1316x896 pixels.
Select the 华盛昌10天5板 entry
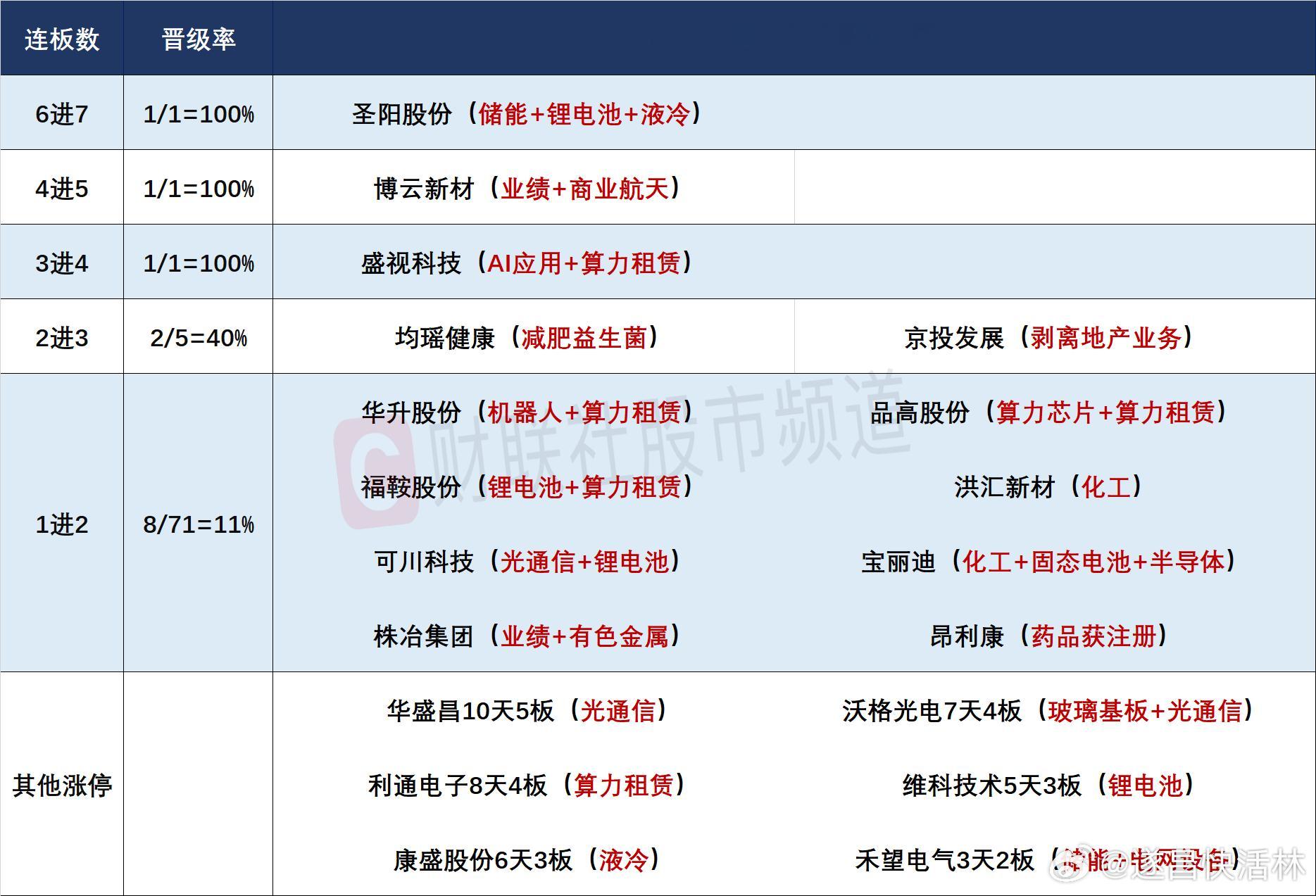coord(527,711)
